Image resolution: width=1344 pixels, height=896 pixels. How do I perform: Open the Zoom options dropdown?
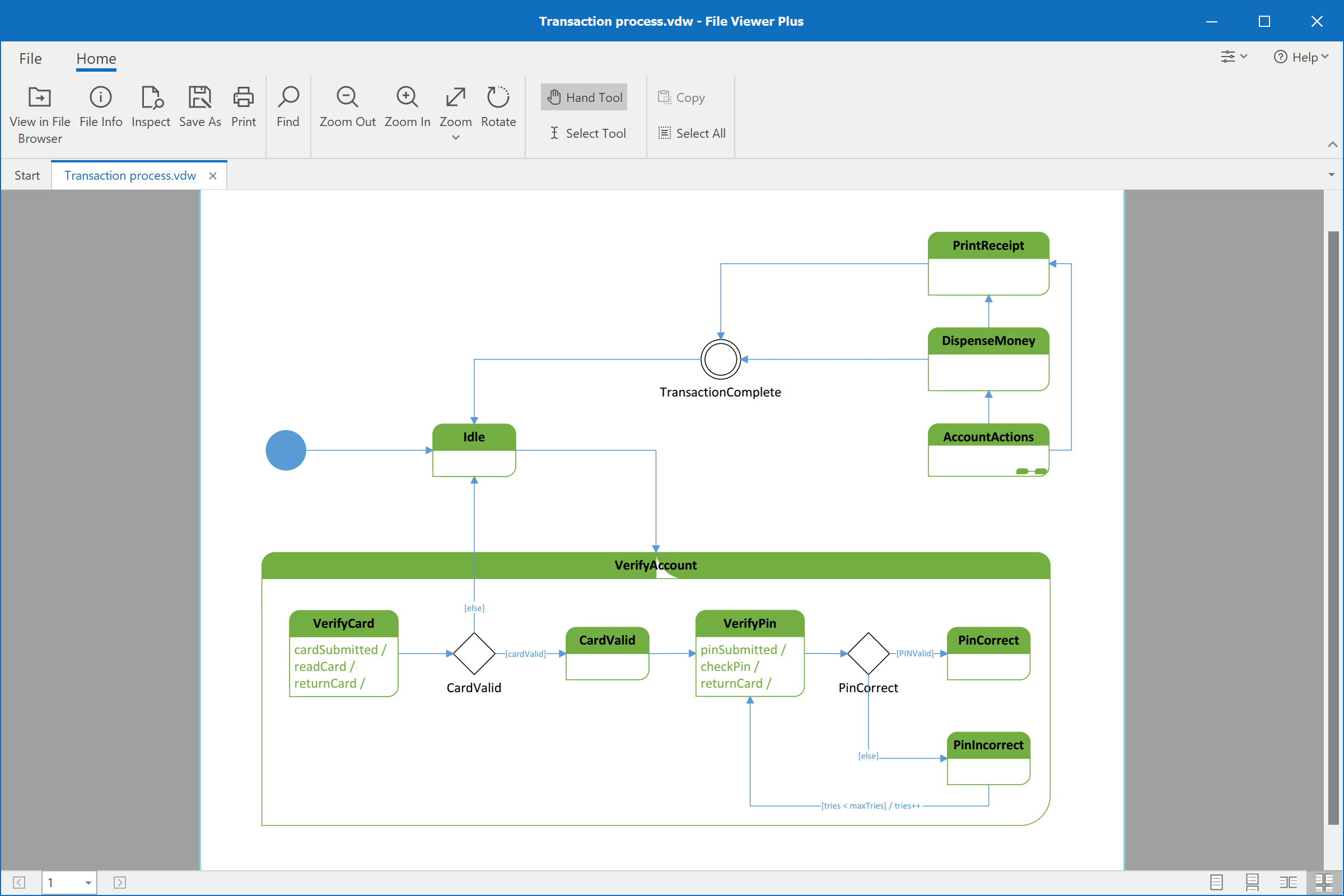pyautogui.click(x=455, y=137)
